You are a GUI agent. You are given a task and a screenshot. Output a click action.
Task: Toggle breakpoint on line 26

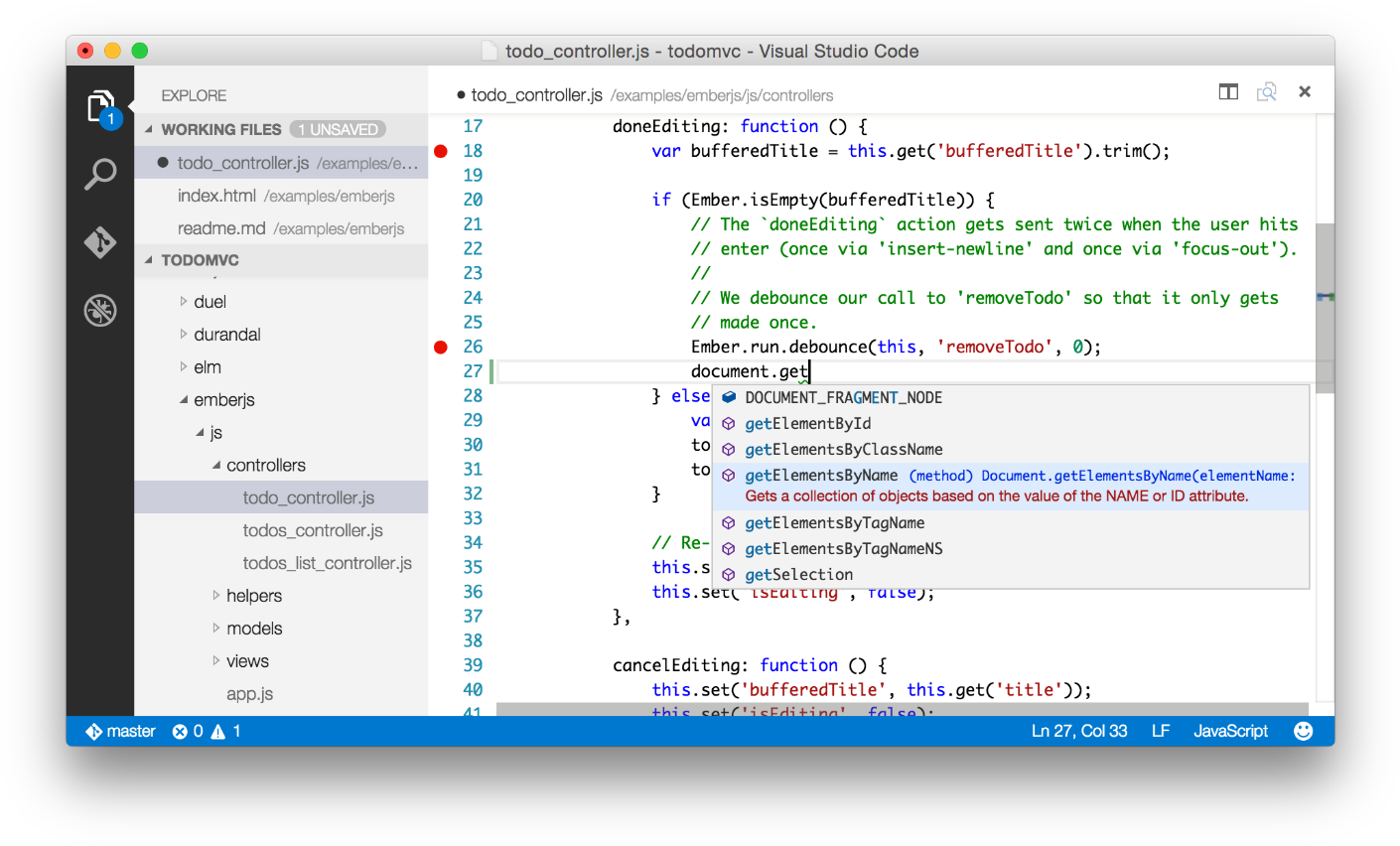point(441,347)
